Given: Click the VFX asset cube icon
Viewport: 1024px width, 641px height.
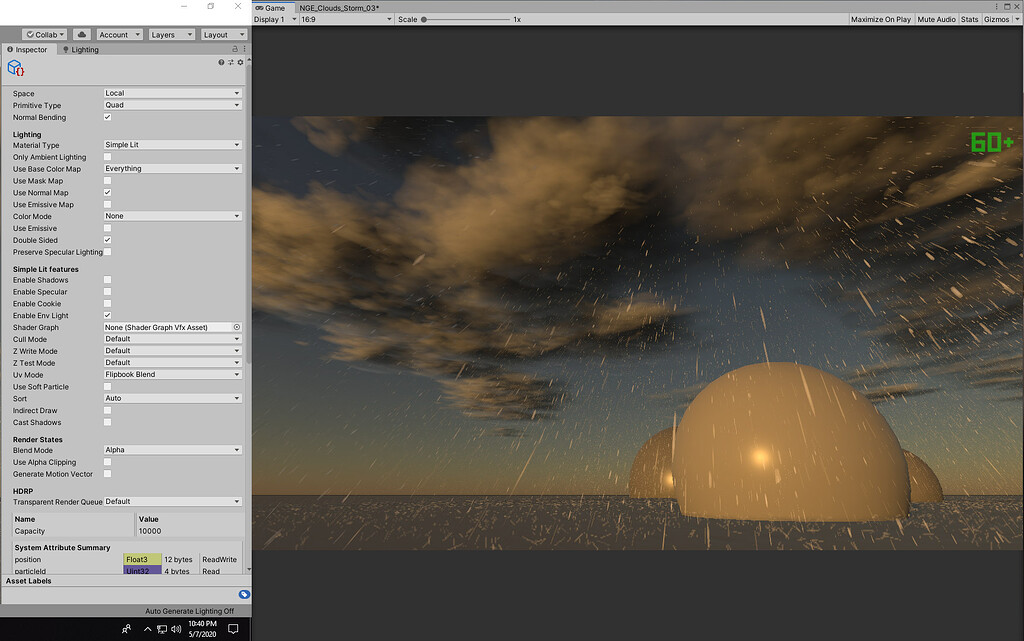Looking at the screenshot, I should (16, 68).
